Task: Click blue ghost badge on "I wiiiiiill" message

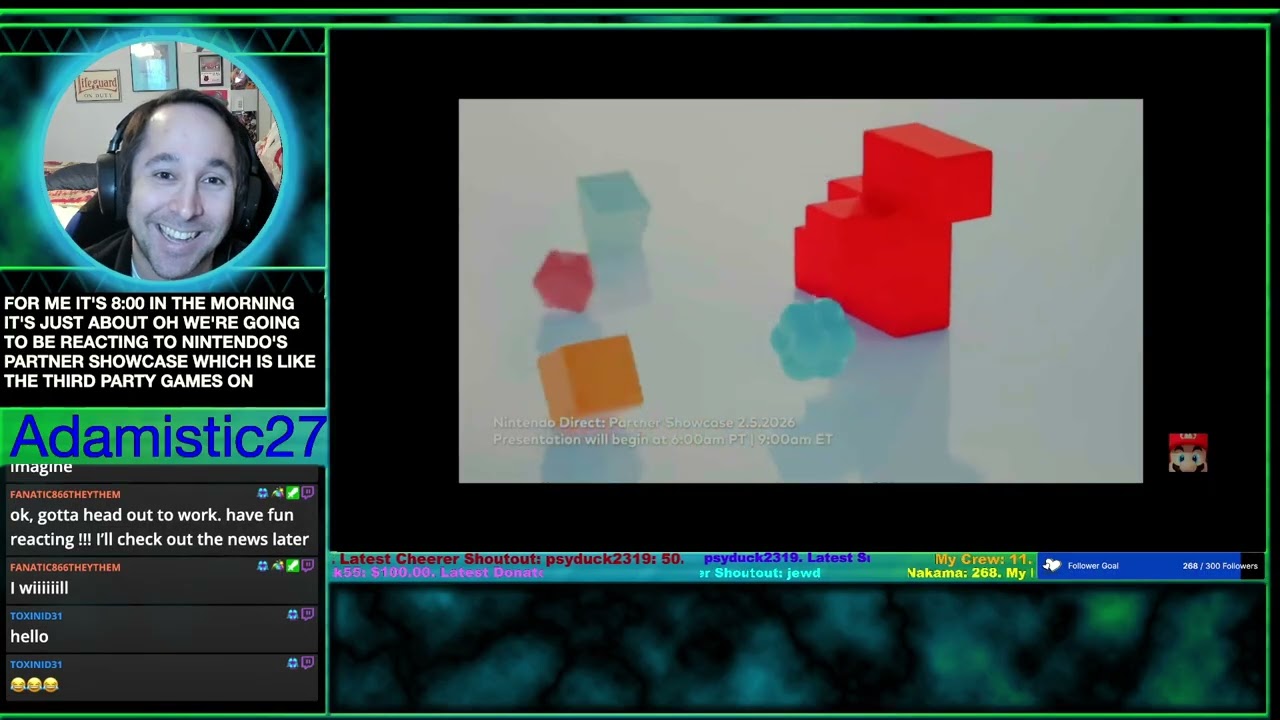Action: 263,566
